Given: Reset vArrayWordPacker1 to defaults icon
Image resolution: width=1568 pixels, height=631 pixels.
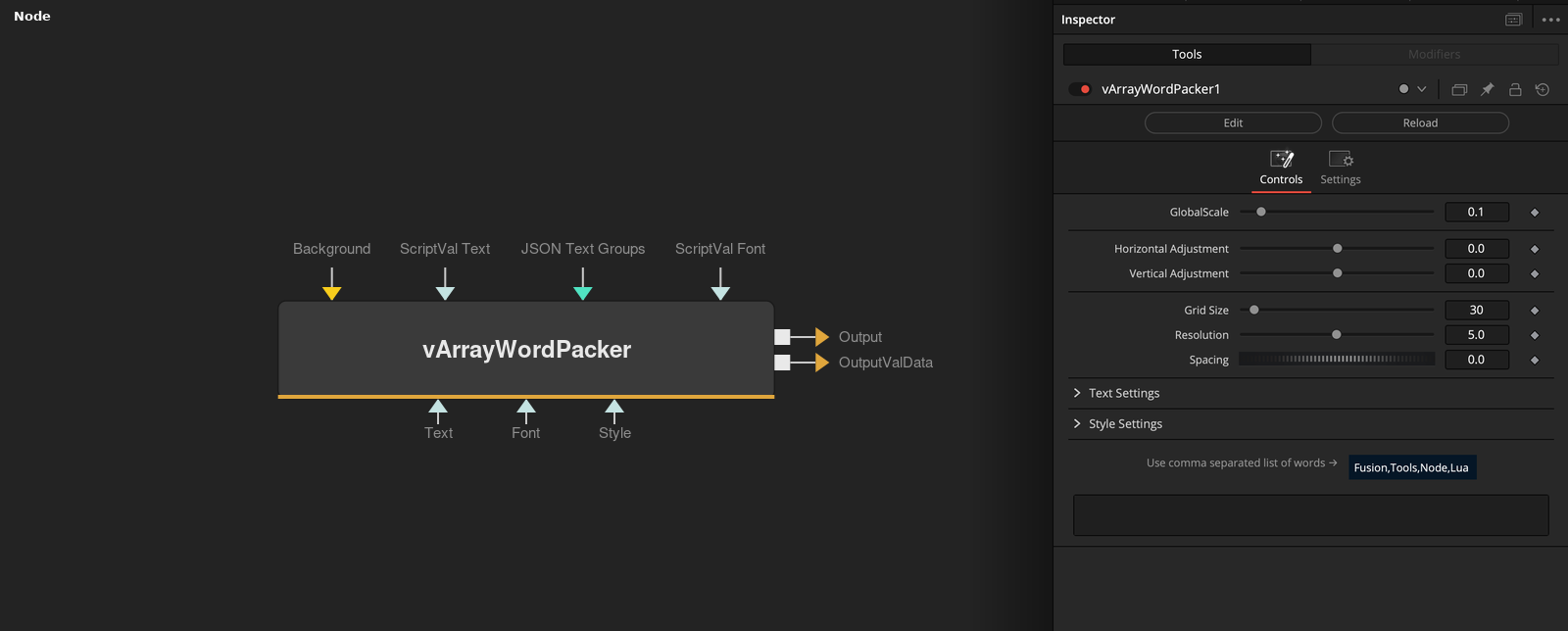Looking at the screenshot, I should pyautogui.click(x=1543, y=89).
